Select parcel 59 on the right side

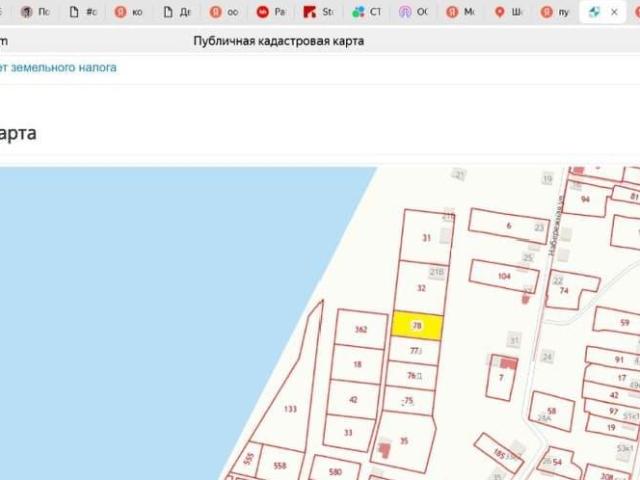[x=624, y=322]
